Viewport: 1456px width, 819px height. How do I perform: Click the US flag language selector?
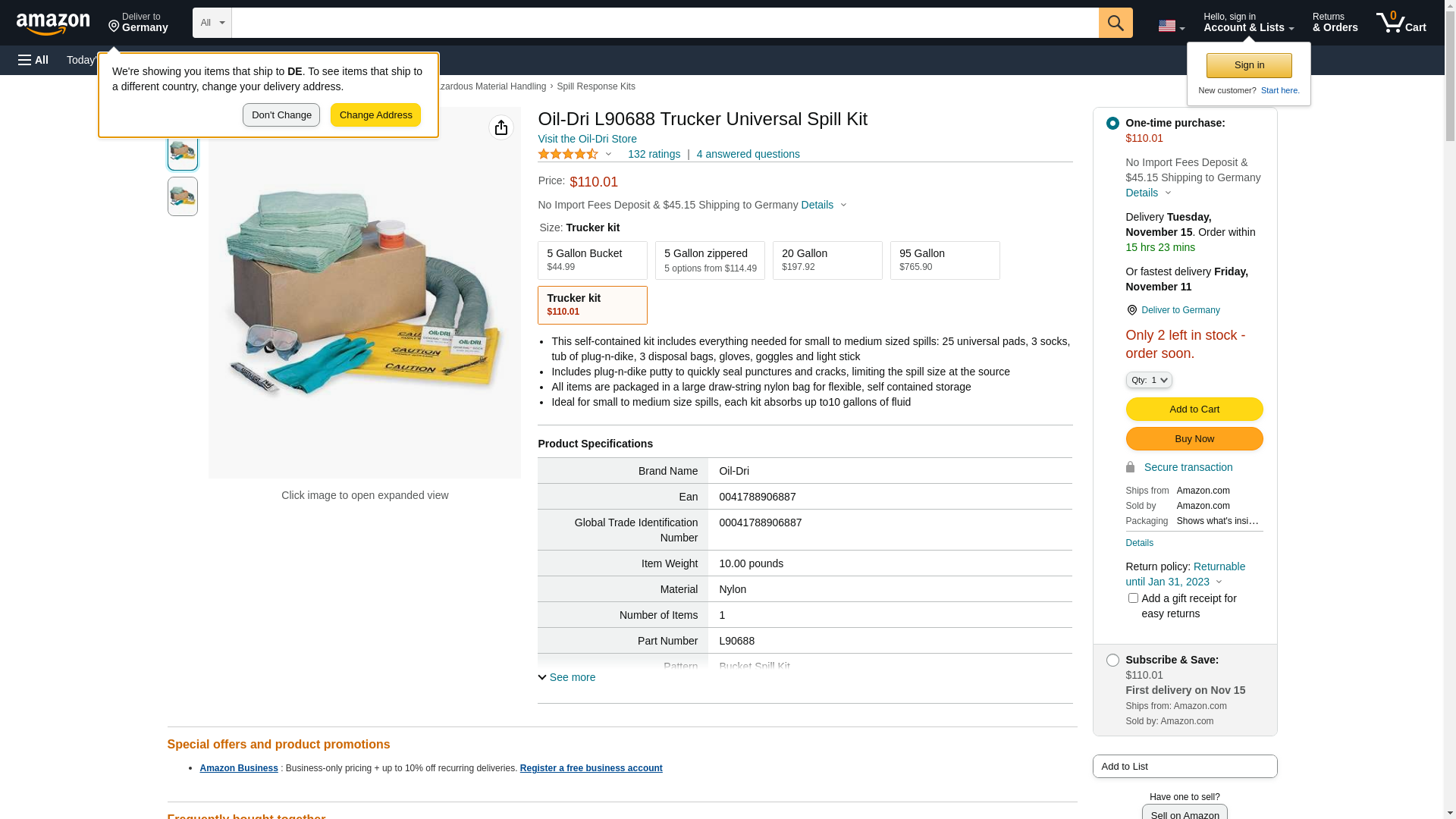coord(1171,26)
